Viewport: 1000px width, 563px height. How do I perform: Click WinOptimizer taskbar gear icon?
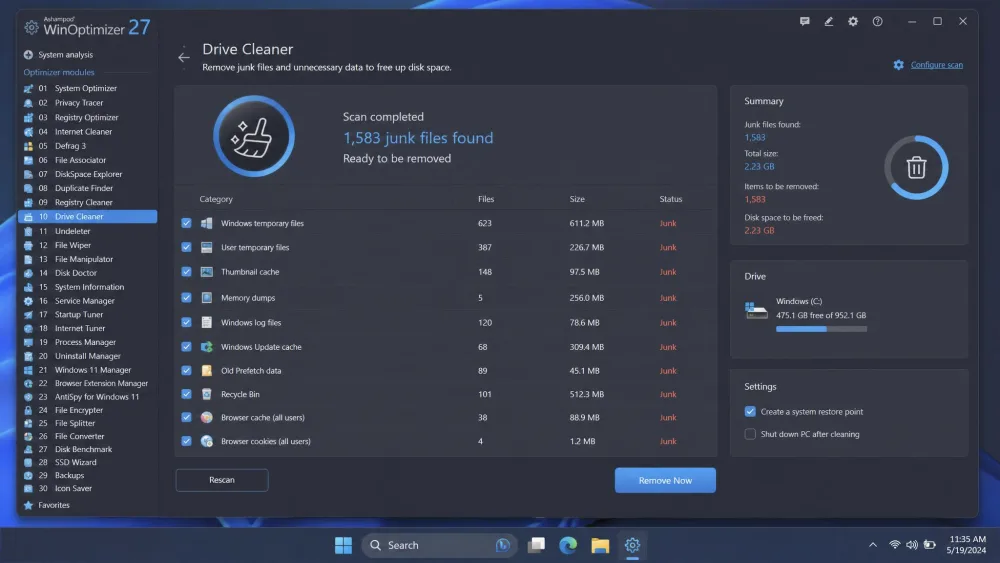coord(632,545)
